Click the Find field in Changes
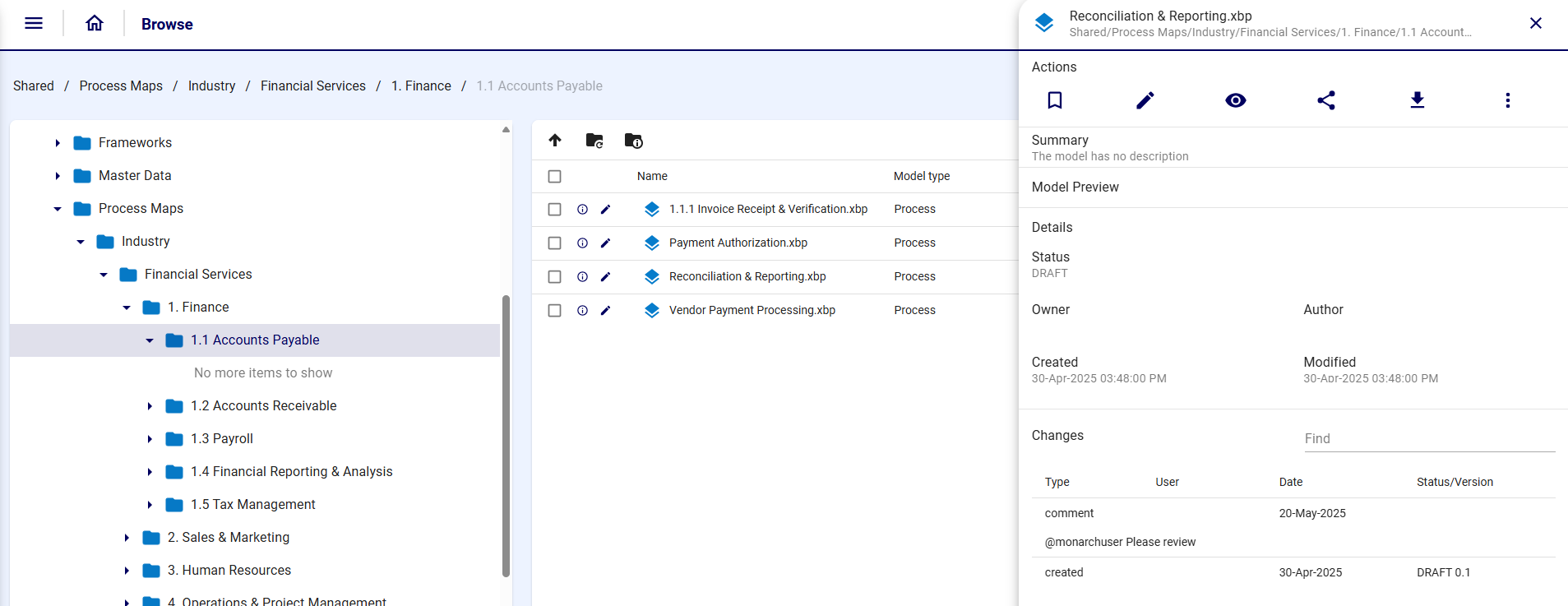 click(1429, 439)
